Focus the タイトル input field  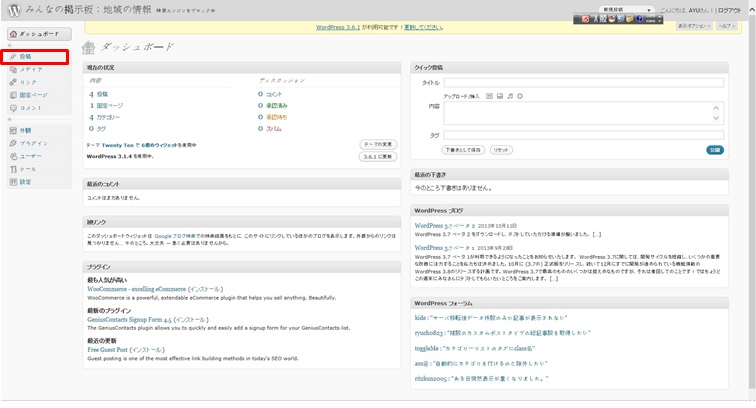[x=583, y=83]
